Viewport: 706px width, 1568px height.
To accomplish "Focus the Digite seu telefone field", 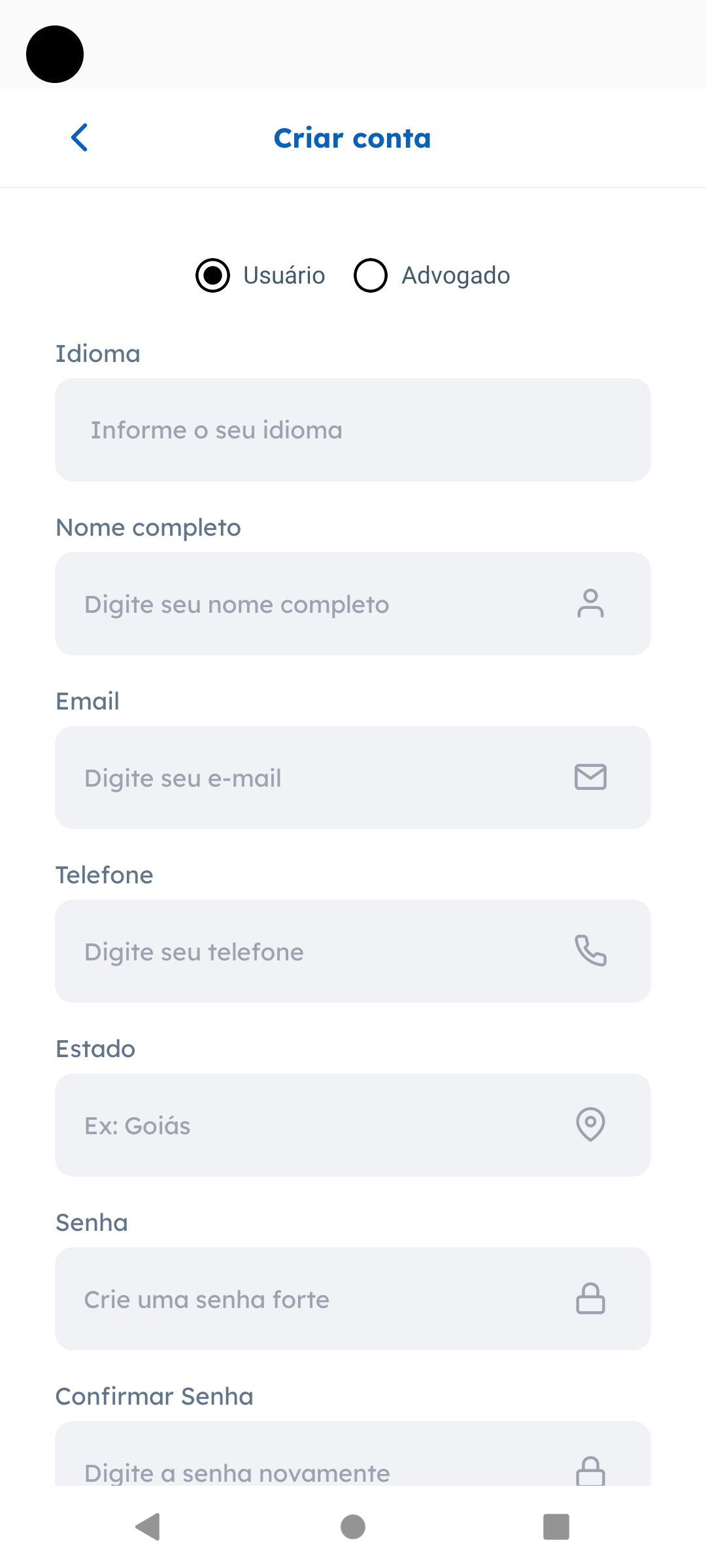I will tap(353, 951).
